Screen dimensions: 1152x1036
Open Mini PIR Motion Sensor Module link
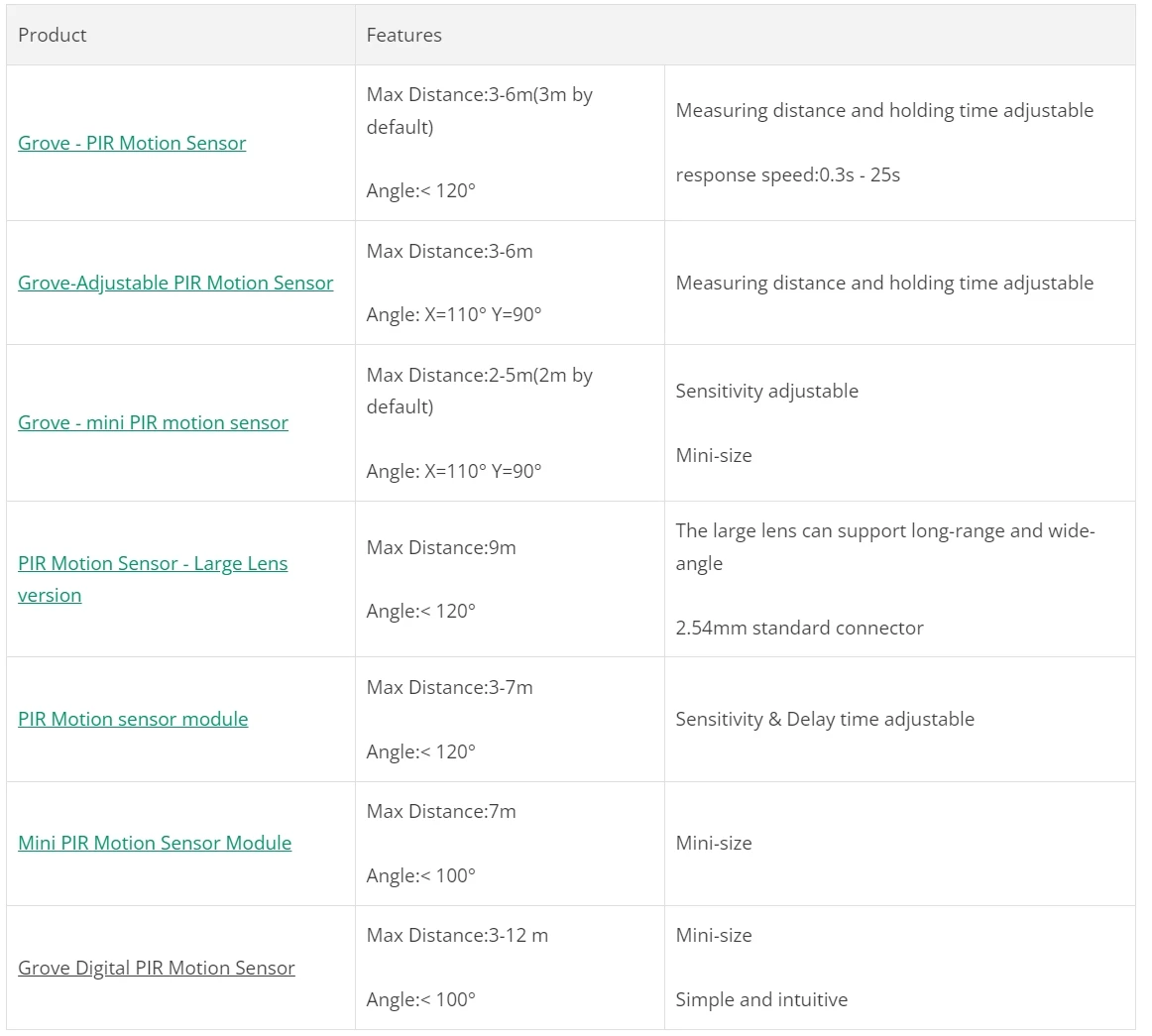click(x=155, y=843)
